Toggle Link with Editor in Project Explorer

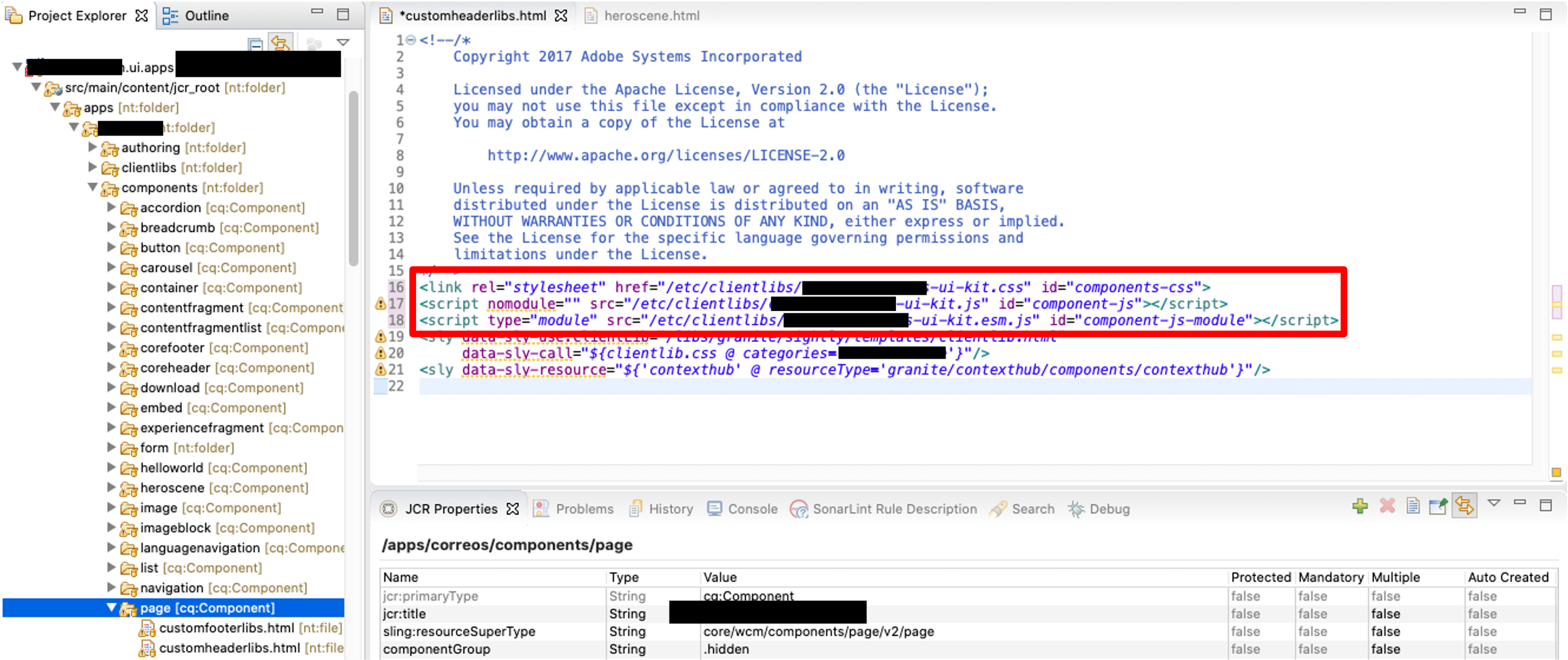tap(280, 42)
